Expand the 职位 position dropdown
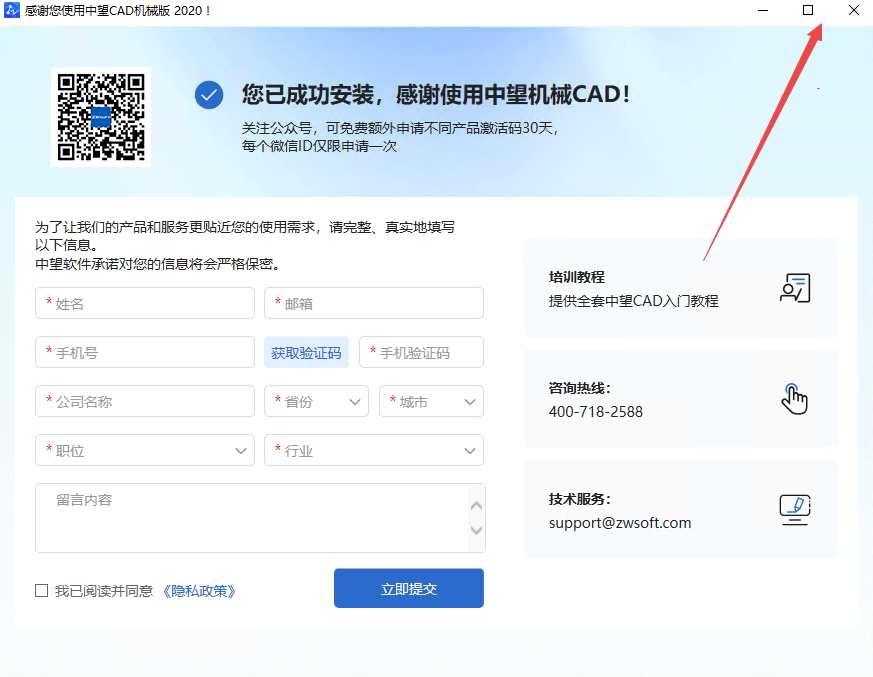 pos(145,450)
